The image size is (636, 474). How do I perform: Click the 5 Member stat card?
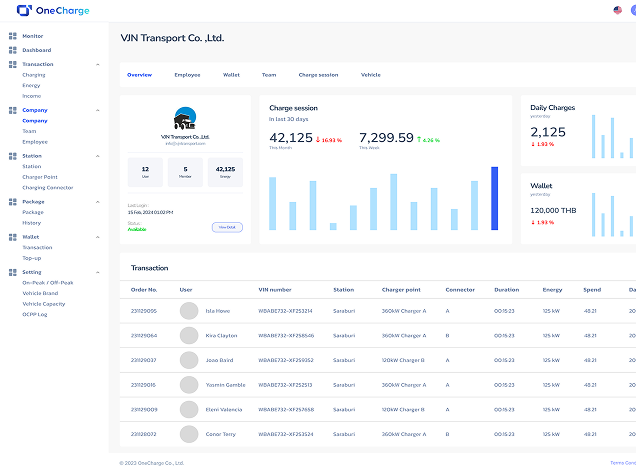(185, 172)
